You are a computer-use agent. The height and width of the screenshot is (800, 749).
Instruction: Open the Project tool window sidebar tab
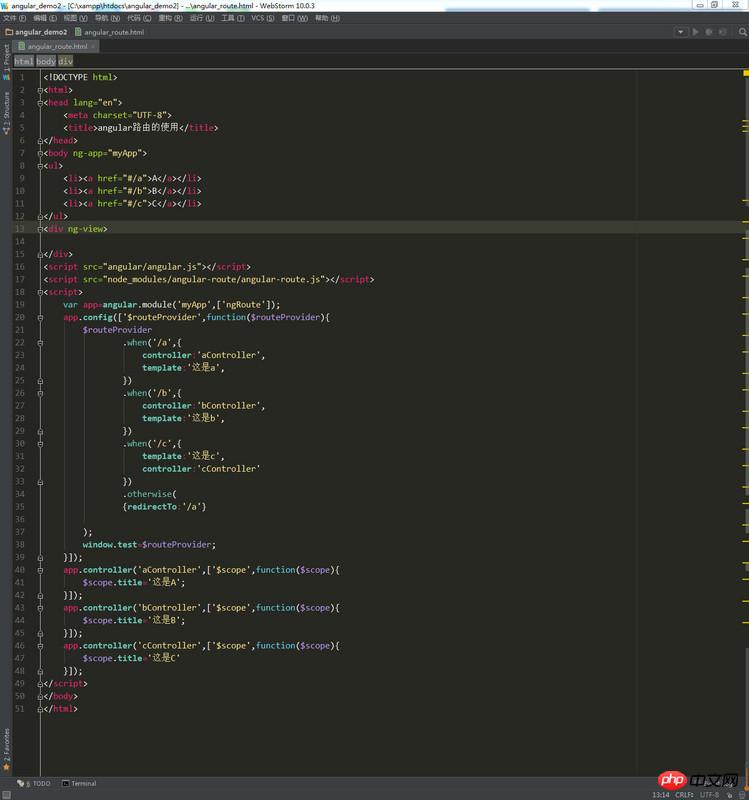(x=7, y=61)
